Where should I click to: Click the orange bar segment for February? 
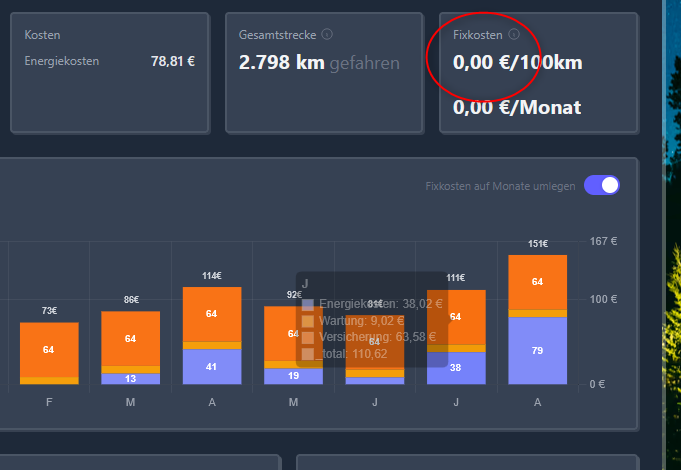point(49,350)
